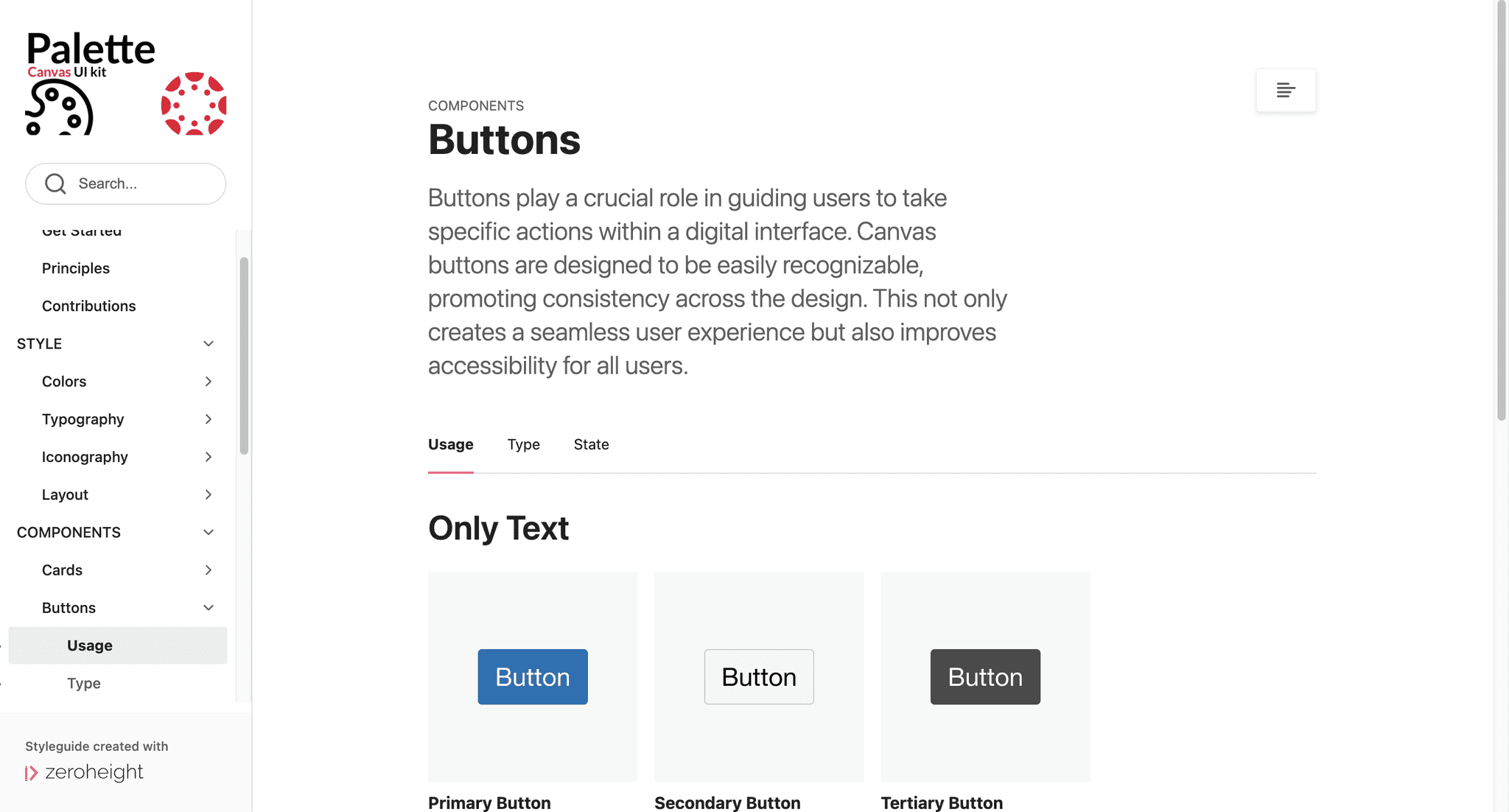Screen dimensions: 1509x812
Task: Click the search magnifier icon
Action: point(55,183)
